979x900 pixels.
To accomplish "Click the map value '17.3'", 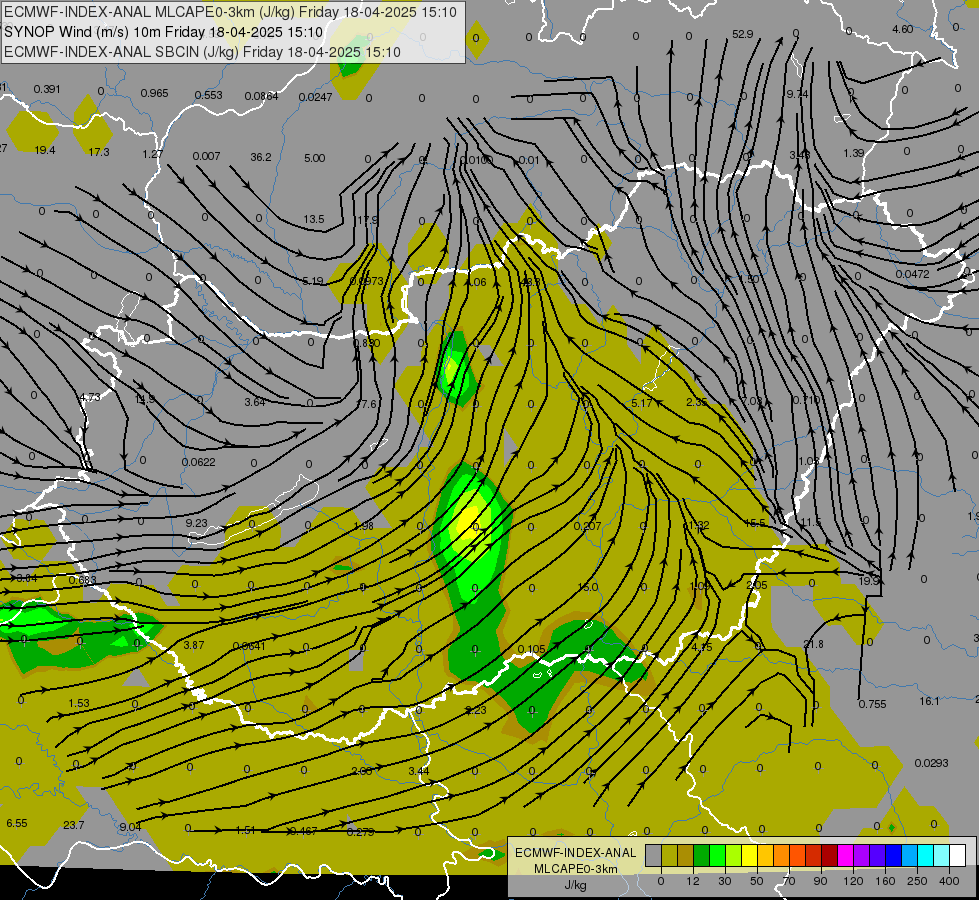I will point(99,152).
